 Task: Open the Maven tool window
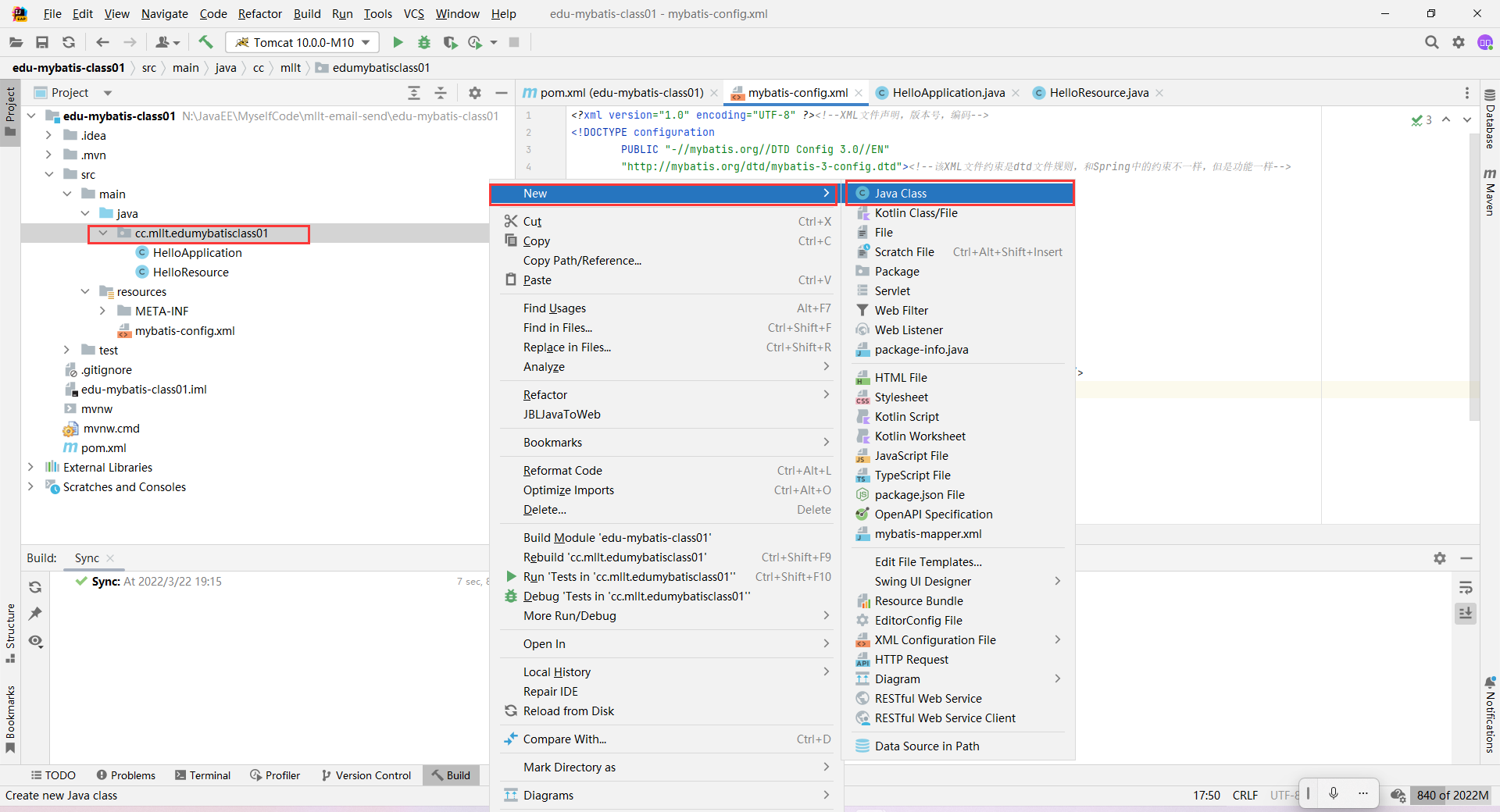click(1490, 192)
